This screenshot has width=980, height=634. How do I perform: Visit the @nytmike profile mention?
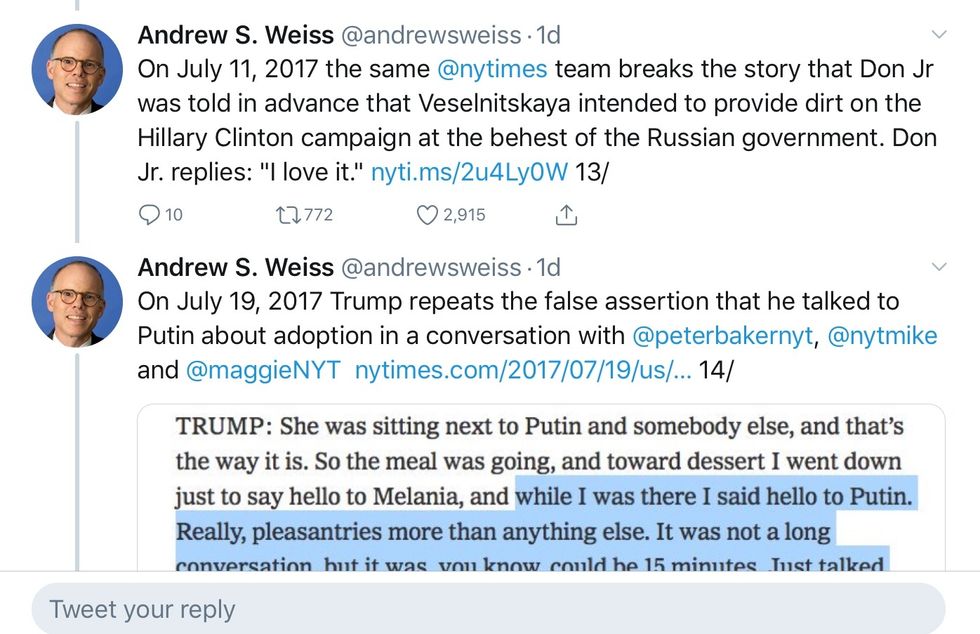[884, 335]
